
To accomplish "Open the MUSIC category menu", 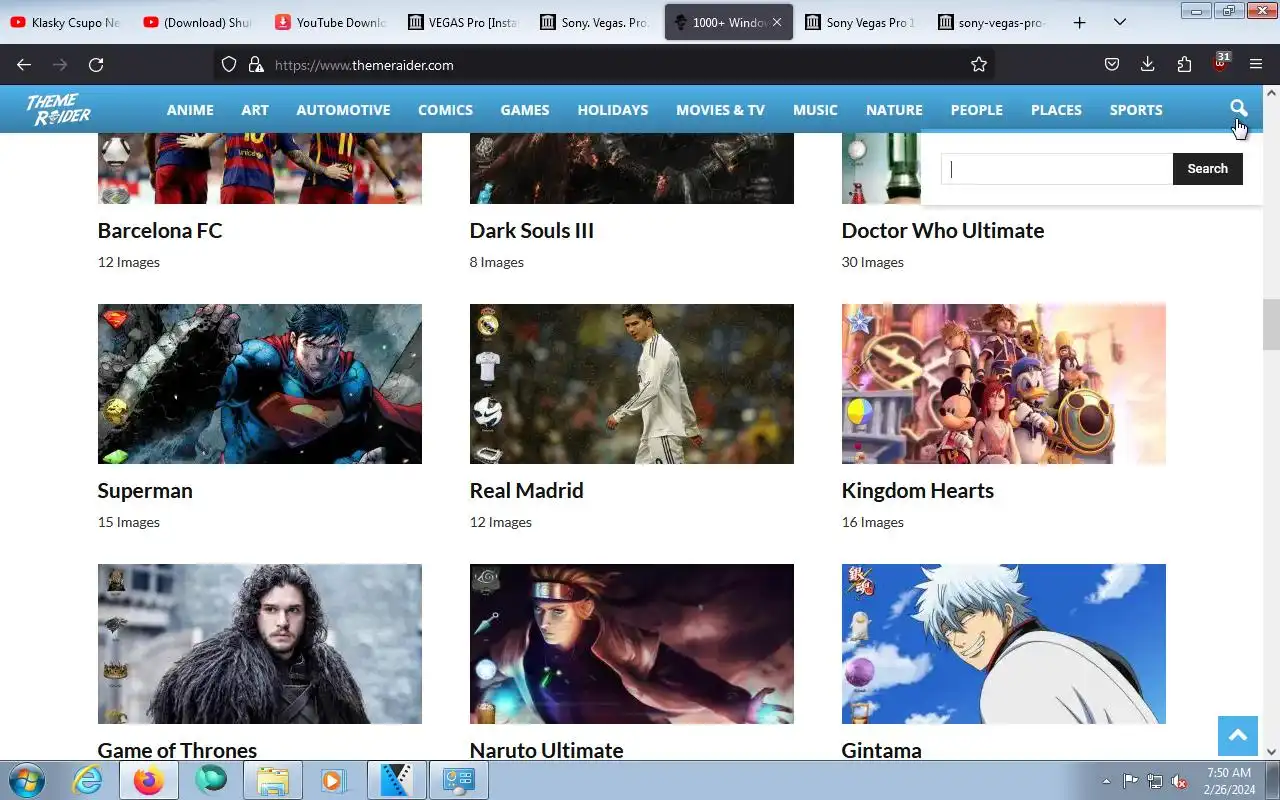I will click(815, 110).
